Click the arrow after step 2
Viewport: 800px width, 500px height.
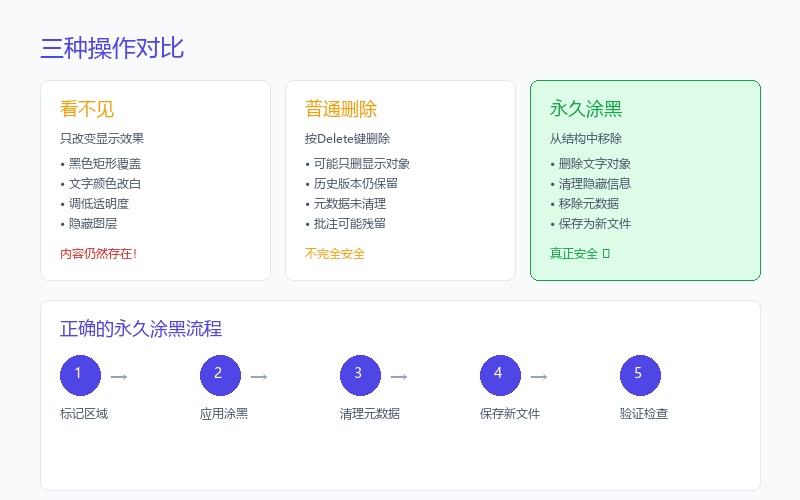(259, 377)
